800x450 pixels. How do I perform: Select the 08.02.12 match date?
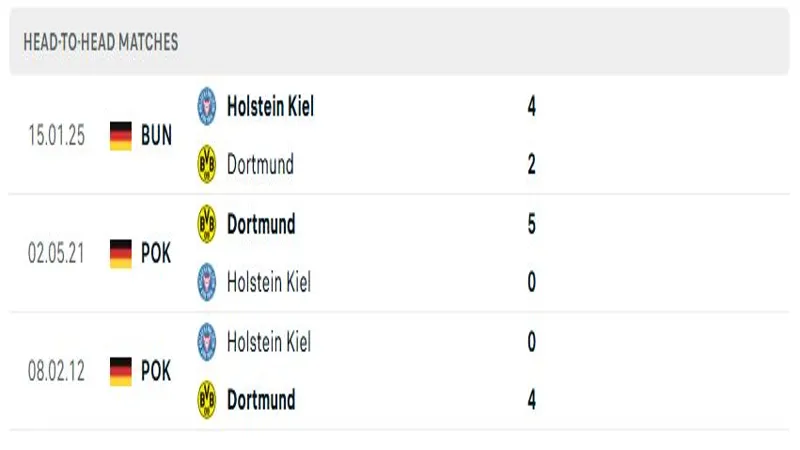[x=57, y=371]
